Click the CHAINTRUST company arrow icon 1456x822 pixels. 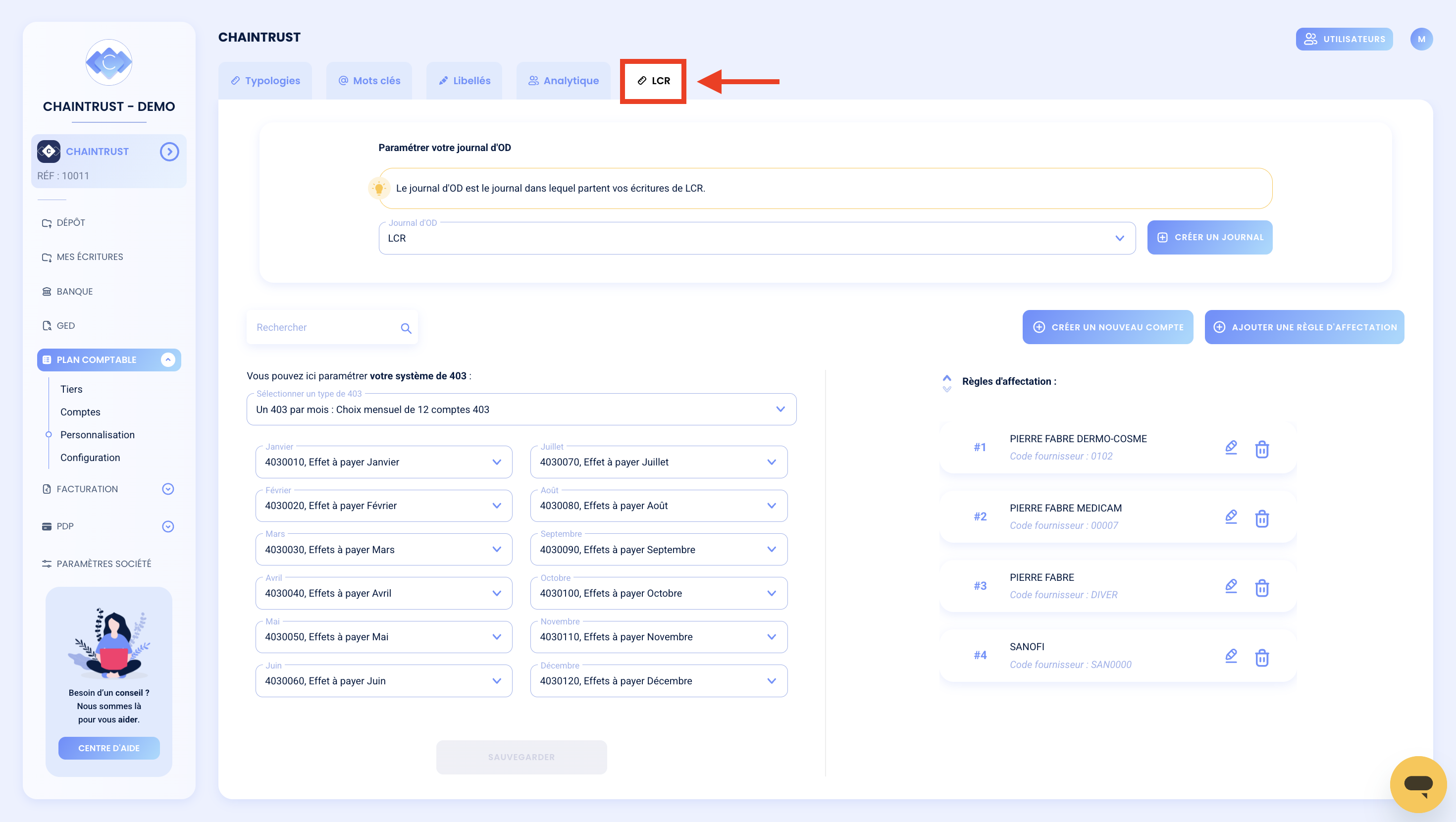169,152
